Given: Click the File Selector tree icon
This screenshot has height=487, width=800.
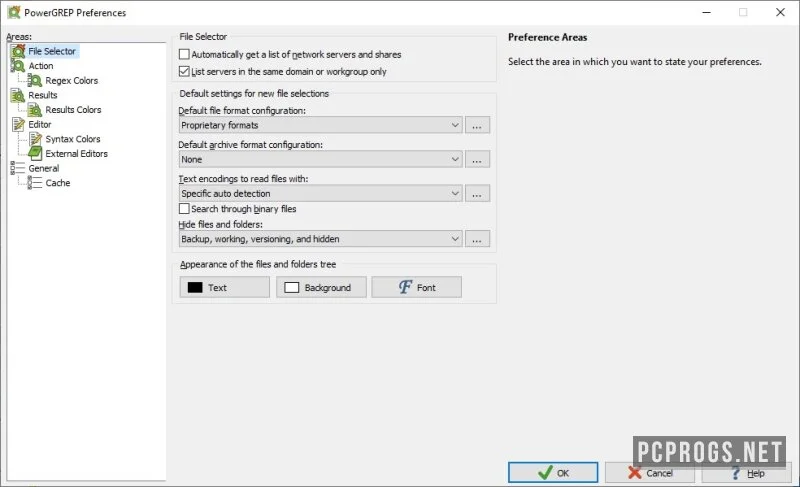Looking at the screenshot, I should pos(18,51).
